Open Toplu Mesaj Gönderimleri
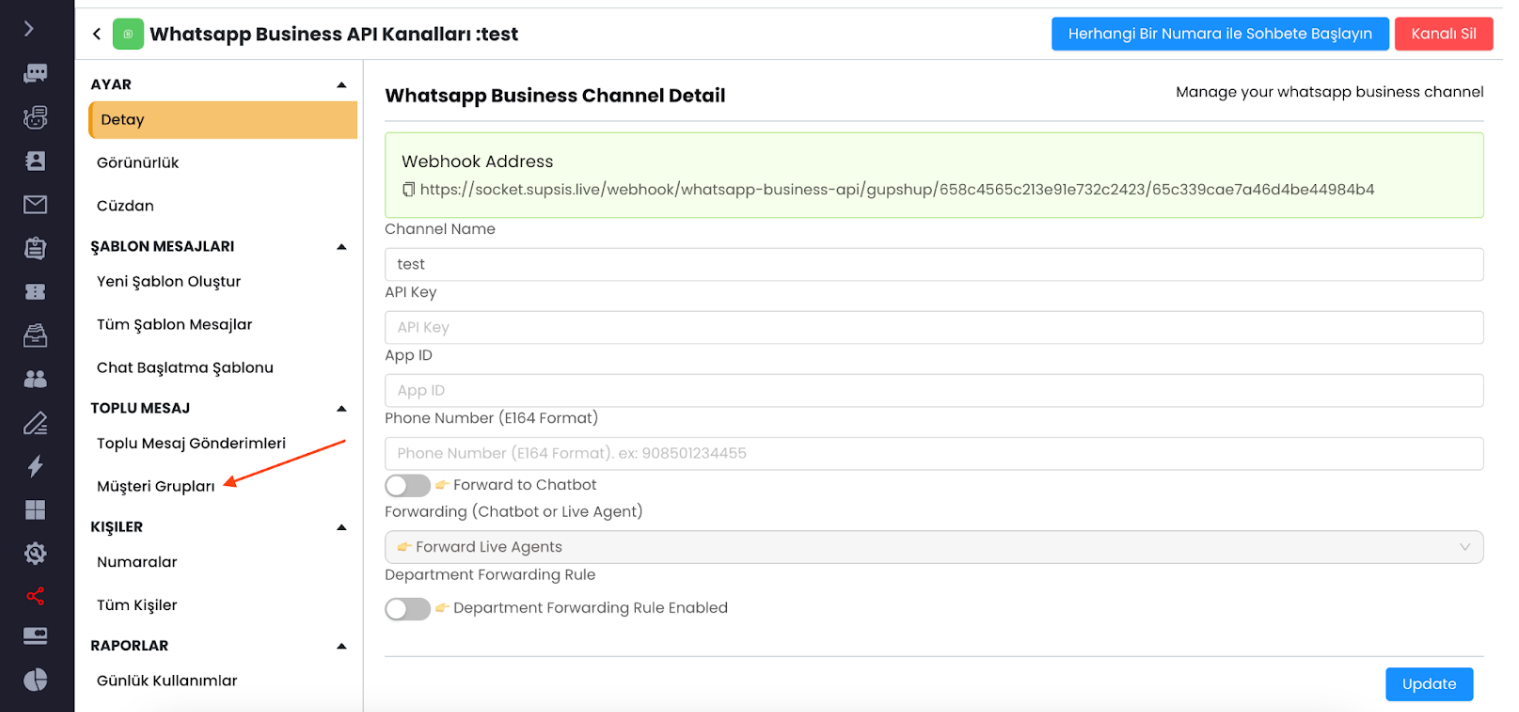1519x712 pixels. pos(191,444)
